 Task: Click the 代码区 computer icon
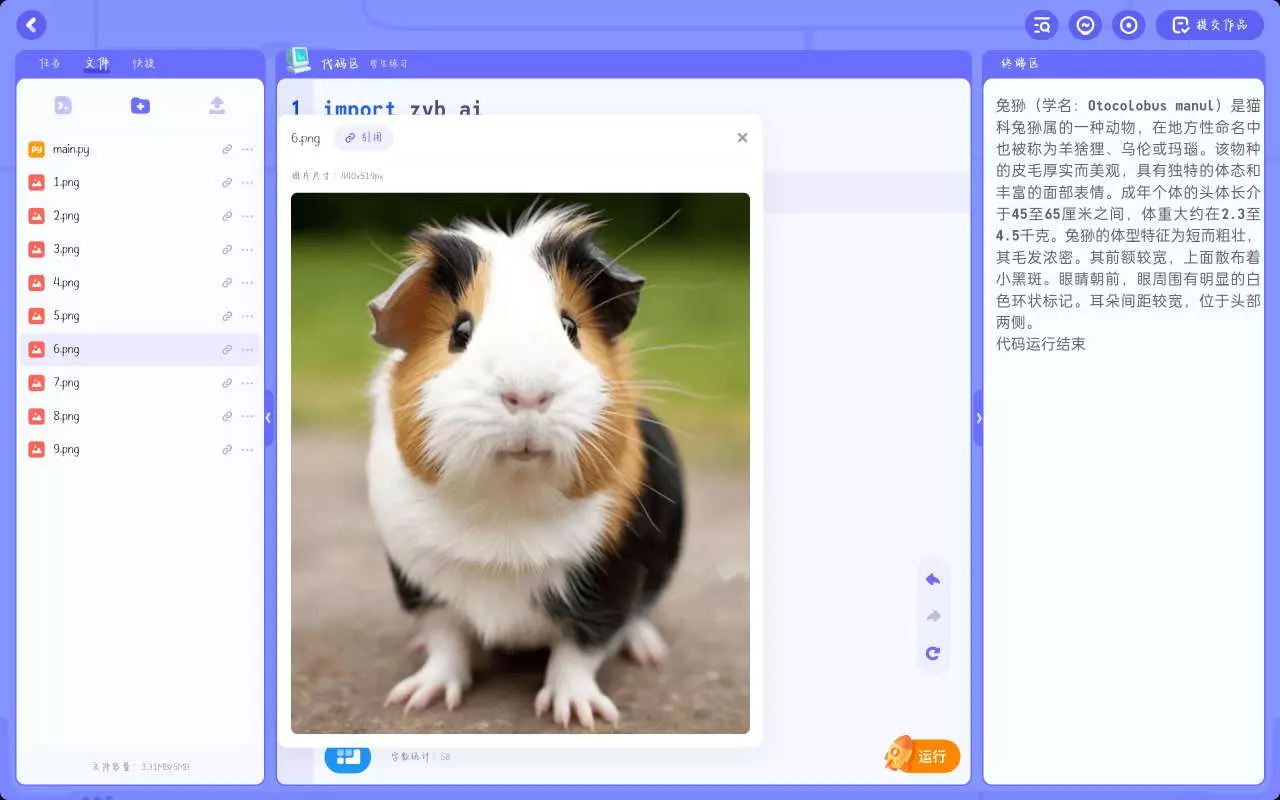pyautogui.click(x=298, y=60)
